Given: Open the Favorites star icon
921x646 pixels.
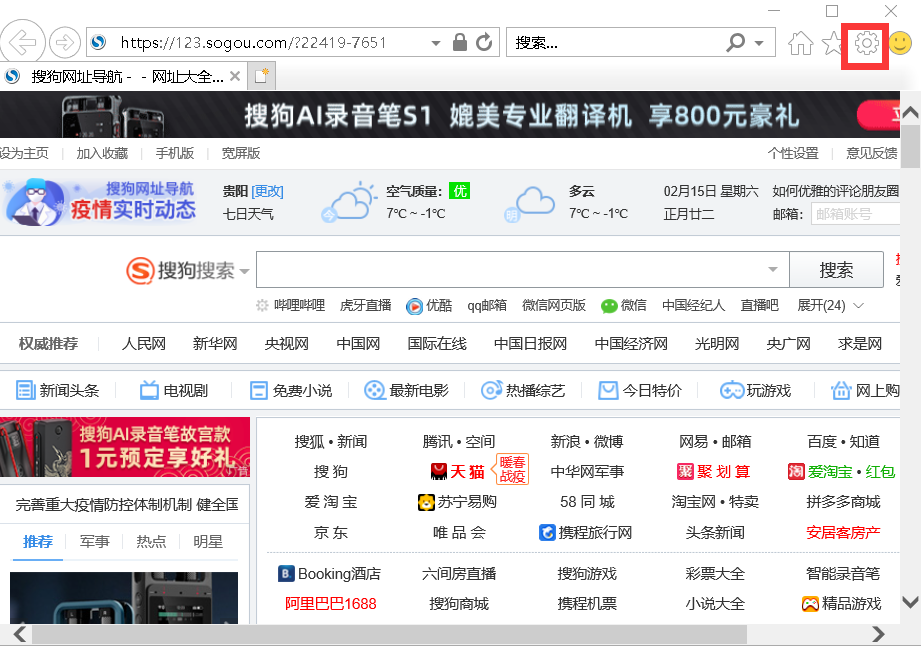Looking at the screenshot, I should point(832,43).
